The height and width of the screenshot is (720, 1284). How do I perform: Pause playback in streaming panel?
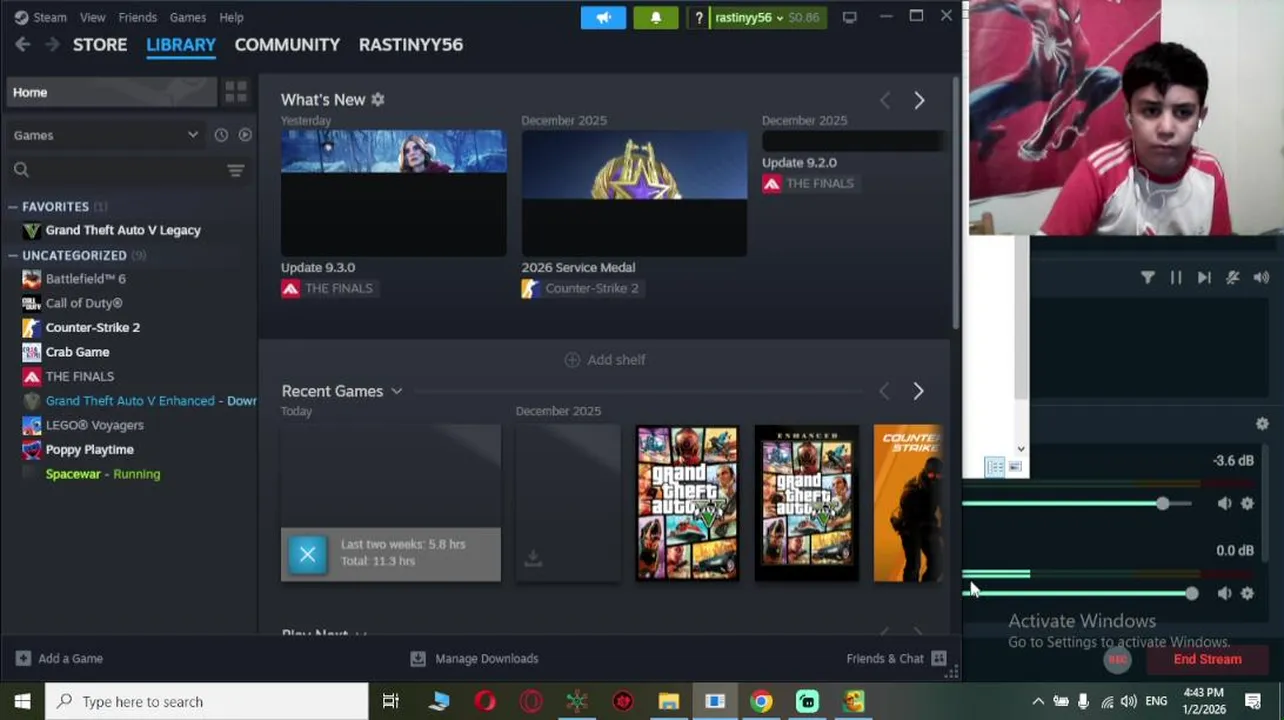tap(1176, 277)
